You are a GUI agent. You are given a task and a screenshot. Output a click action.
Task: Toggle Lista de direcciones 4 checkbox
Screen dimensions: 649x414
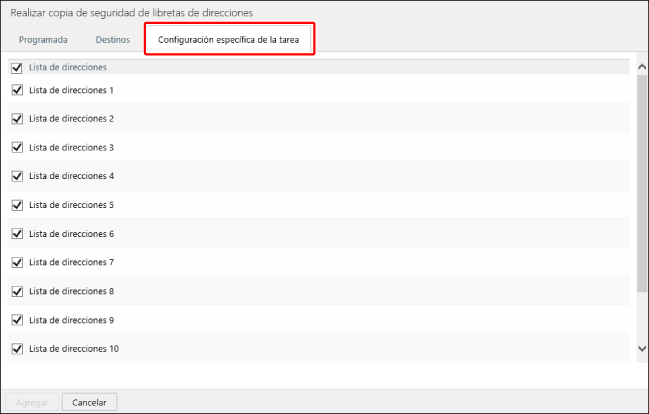pyautogui.click(x=17, y=176)
